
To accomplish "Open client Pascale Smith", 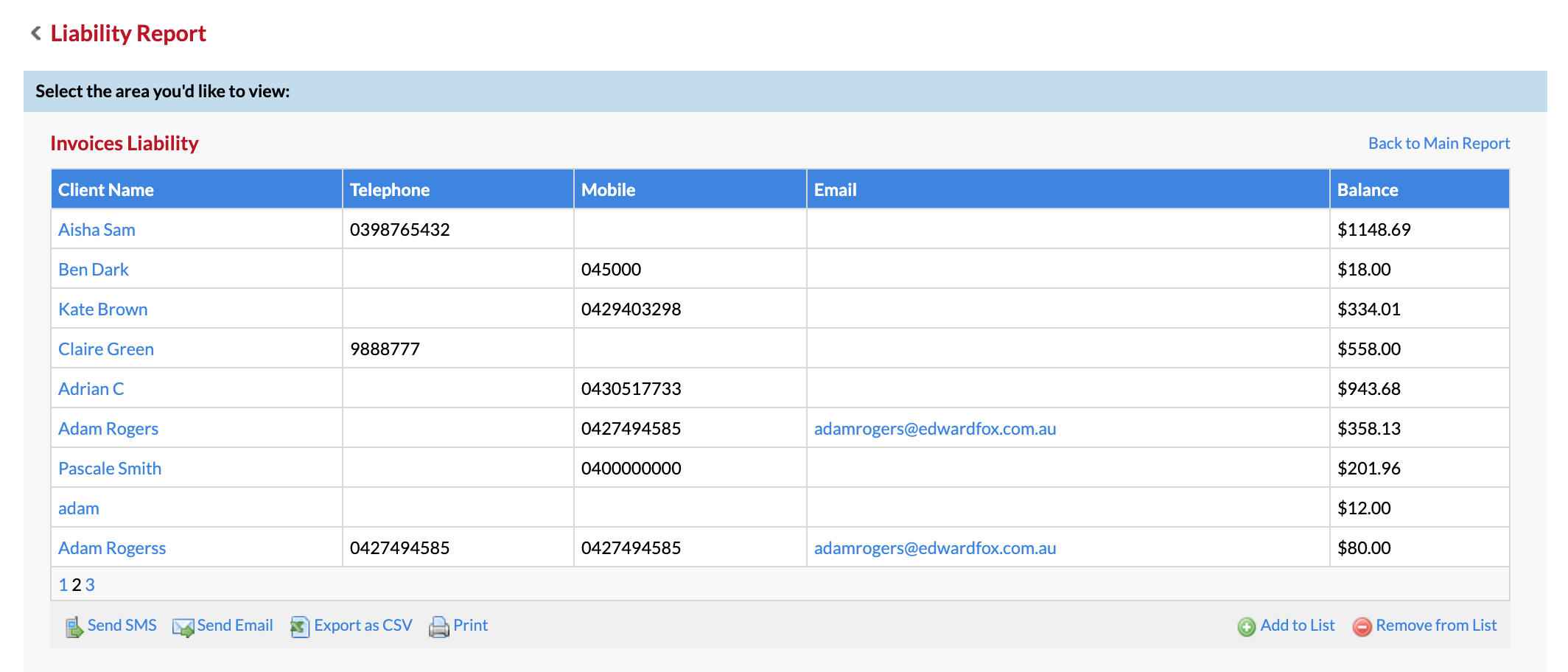I will point(110,469).
